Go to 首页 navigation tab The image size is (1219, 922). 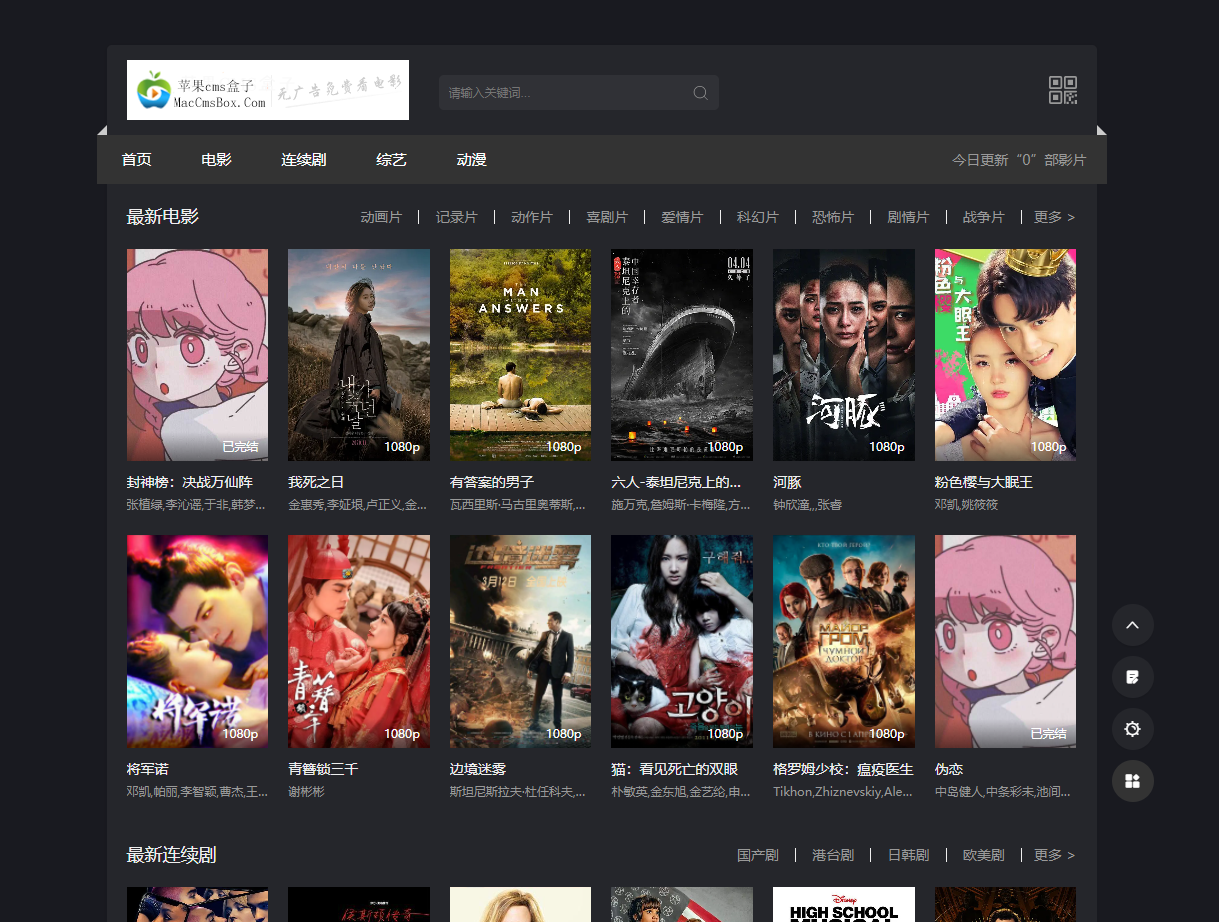pyautogui.click(x=137, y=160)
